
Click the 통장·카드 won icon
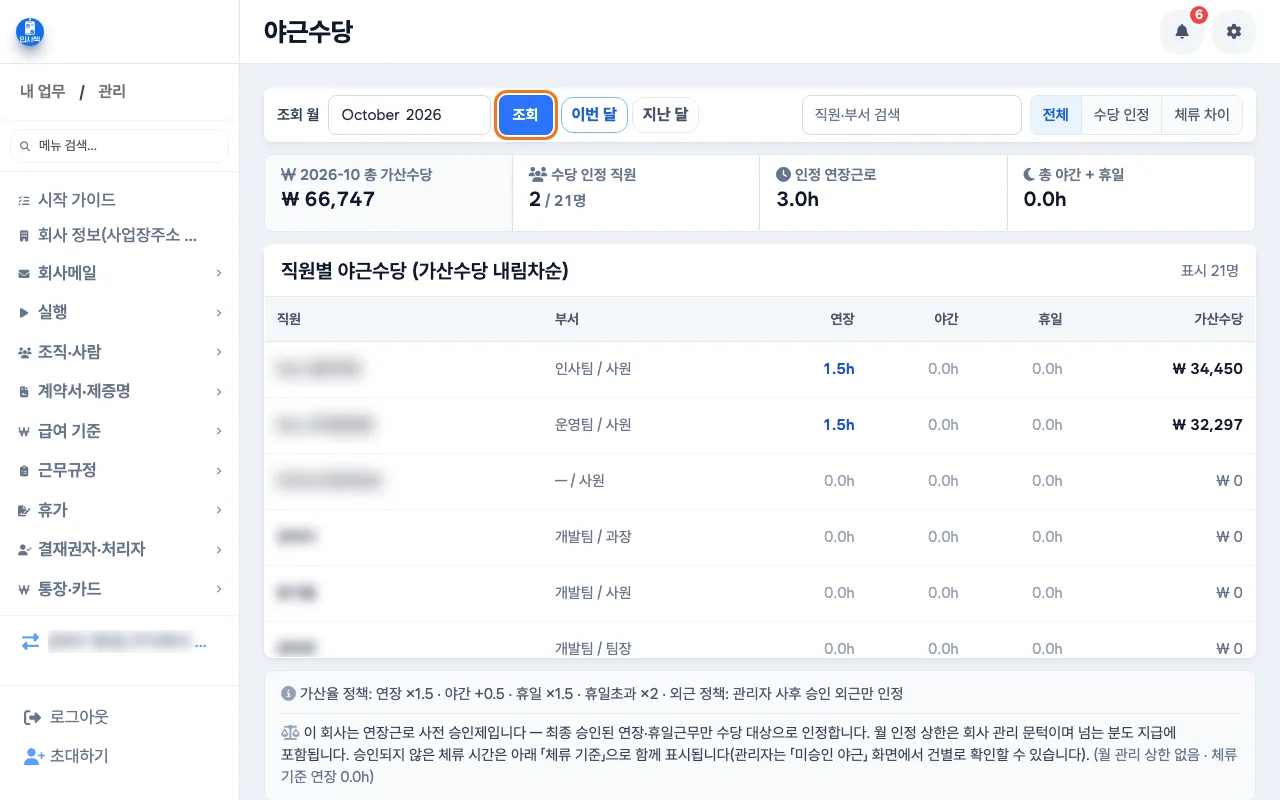coord(24,589)
